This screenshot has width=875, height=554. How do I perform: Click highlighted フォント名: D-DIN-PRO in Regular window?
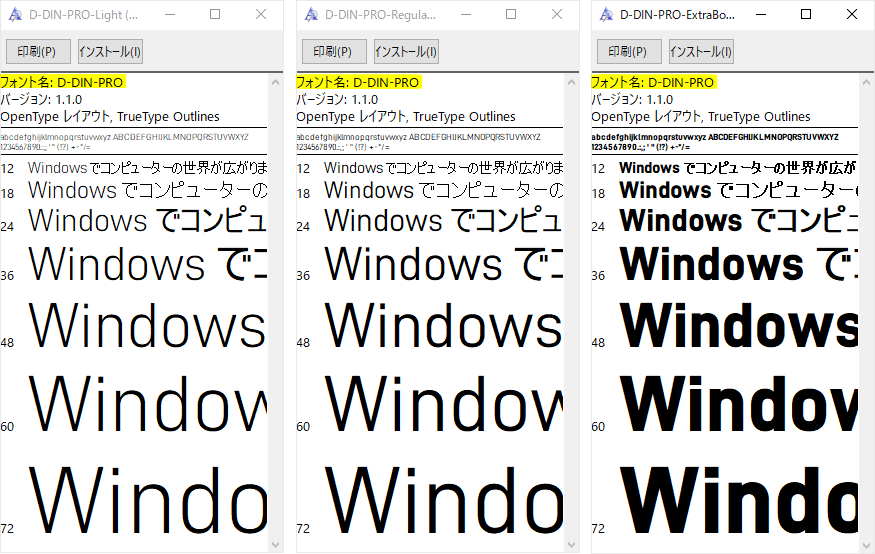(358, 83)
